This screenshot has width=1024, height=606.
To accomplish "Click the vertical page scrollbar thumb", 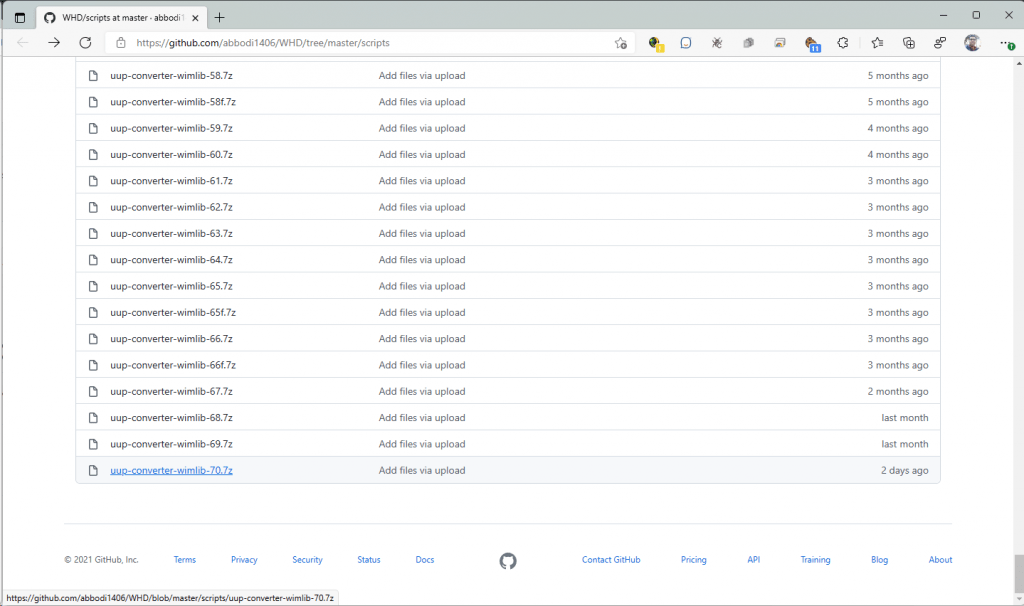I will (x=1018, y=568).
